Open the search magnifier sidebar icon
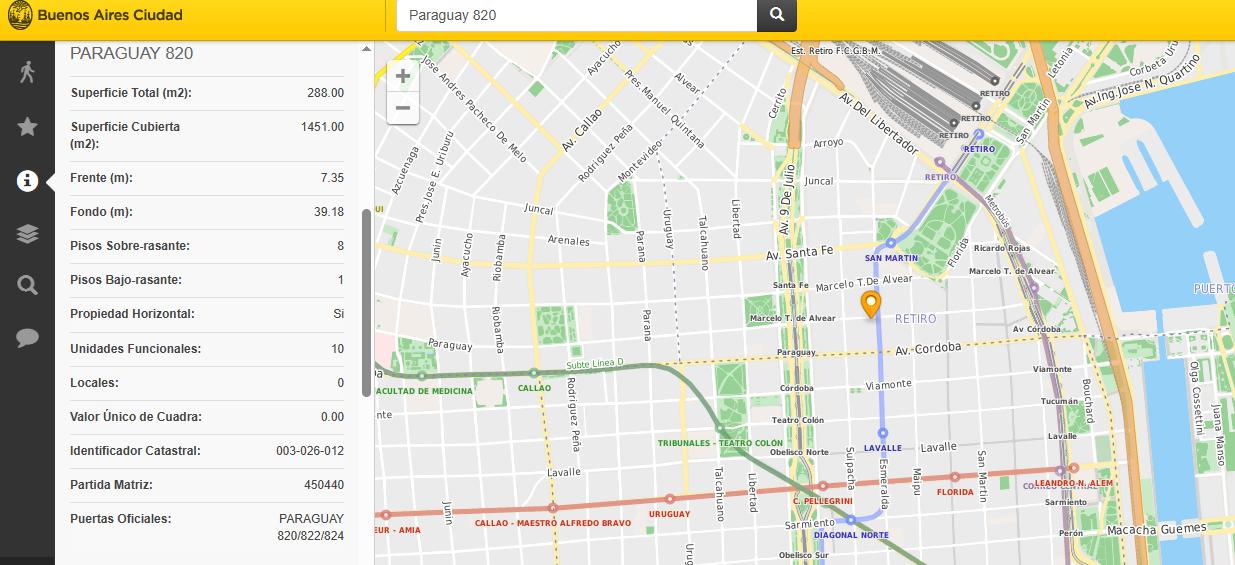 pyautogui.click(x=27, y=285)
